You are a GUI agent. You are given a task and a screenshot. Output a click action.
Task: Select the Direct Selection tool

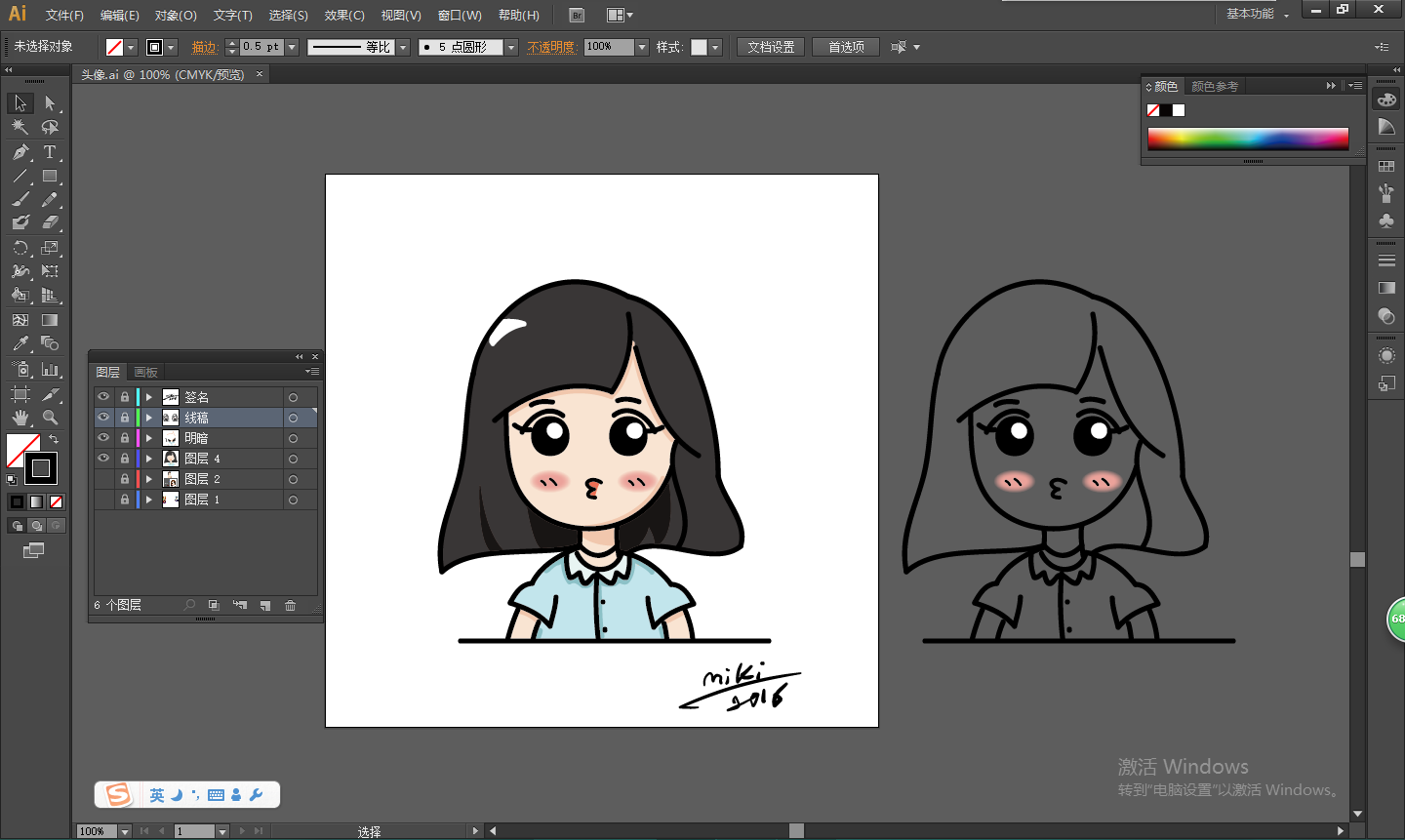(x=50, y=103)
